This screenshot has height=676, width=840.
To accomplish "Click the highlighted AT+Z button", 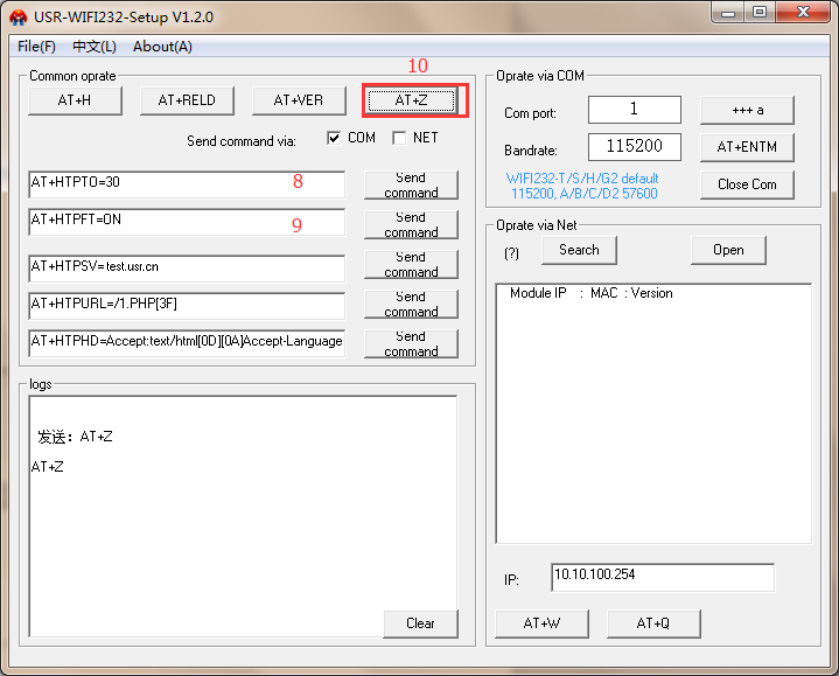I will [411, 100].
